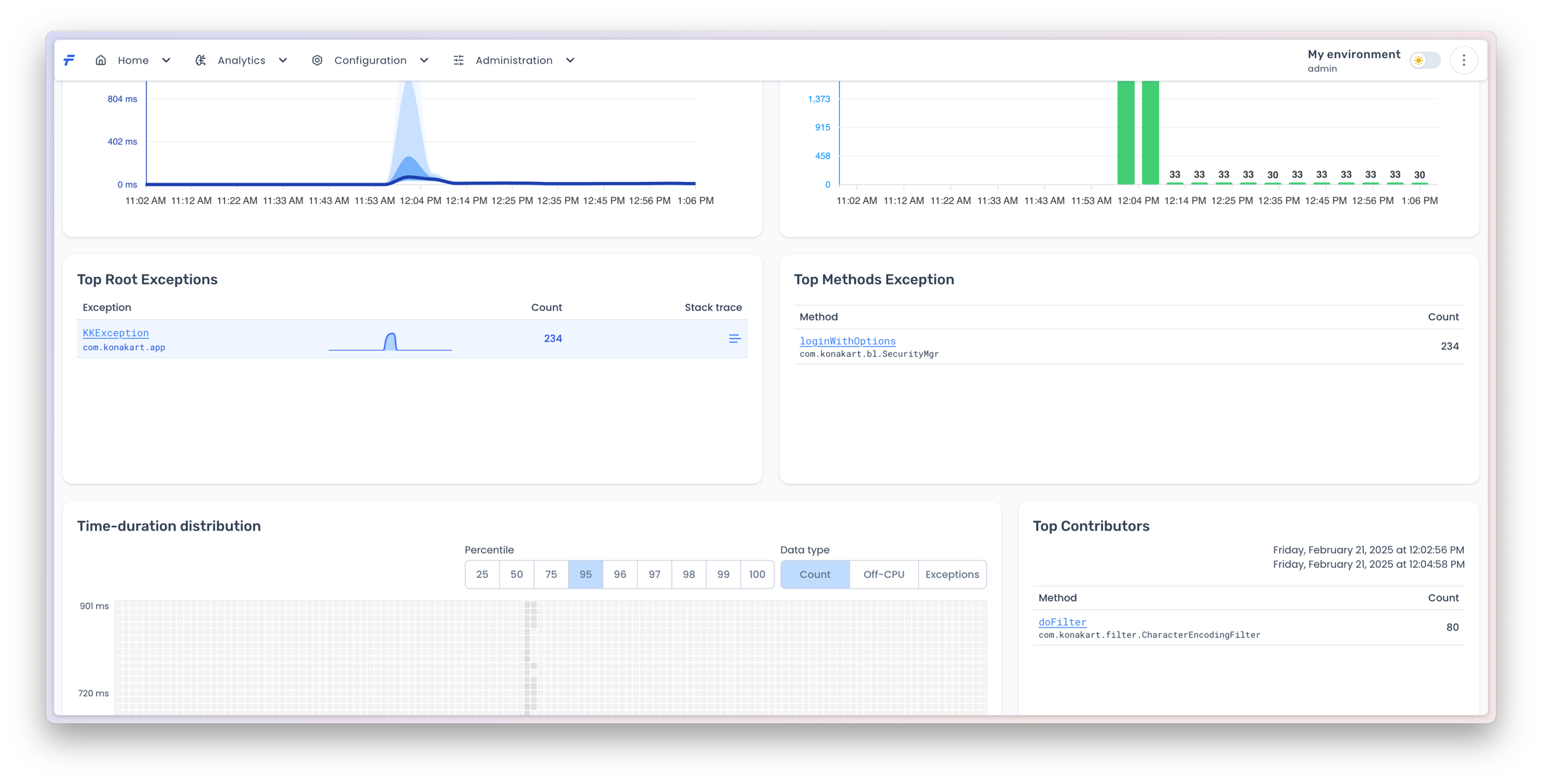This screenshot has height=784, width=1542.
Task: Click the app logo icon
Action: click(69, 60)
